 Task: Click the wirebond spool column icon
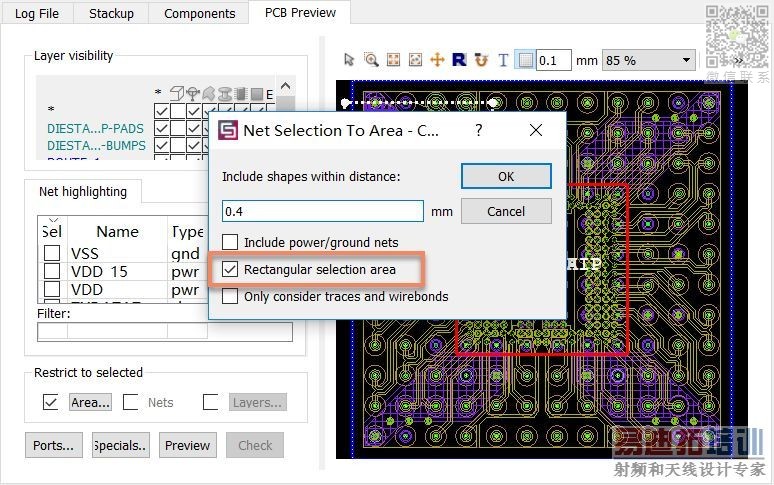tap(225, 93)
